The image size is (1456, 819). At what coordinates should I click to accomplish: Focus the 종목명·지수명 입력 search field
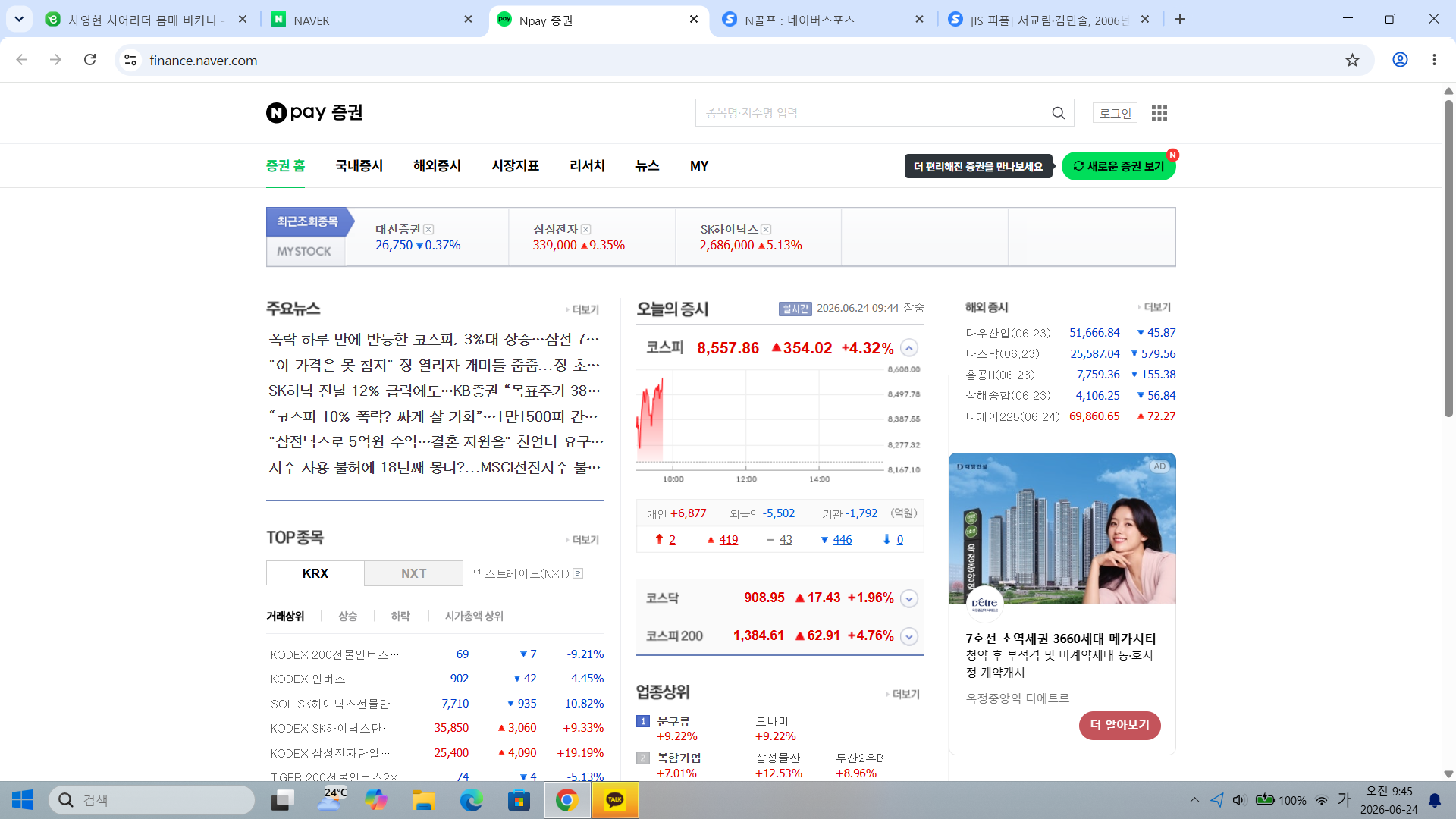(872, 113)
